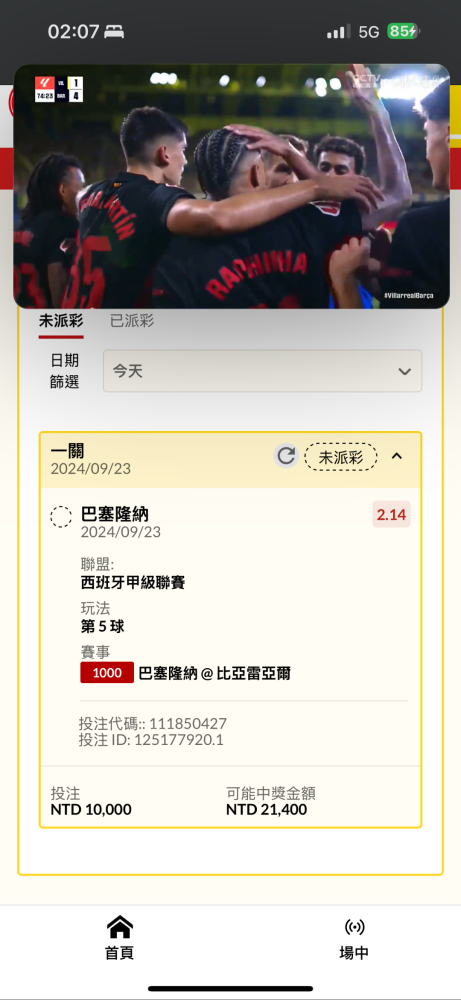The height and width of the screenshot is (1000, 461).
Task: Tap the battery indicator in status bar
Action: [x=403, y=31]
